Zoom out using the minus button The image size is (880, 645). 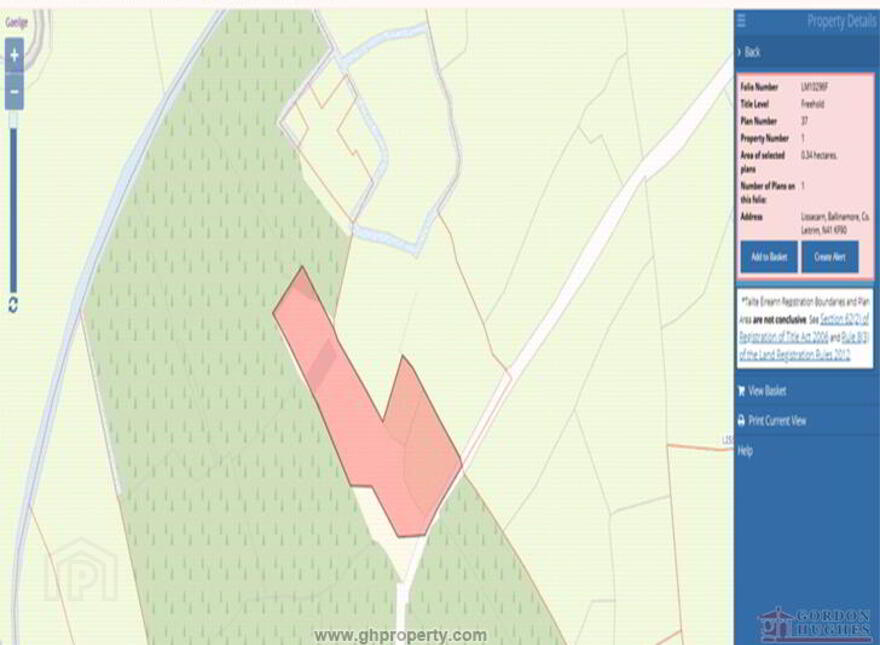15,92
